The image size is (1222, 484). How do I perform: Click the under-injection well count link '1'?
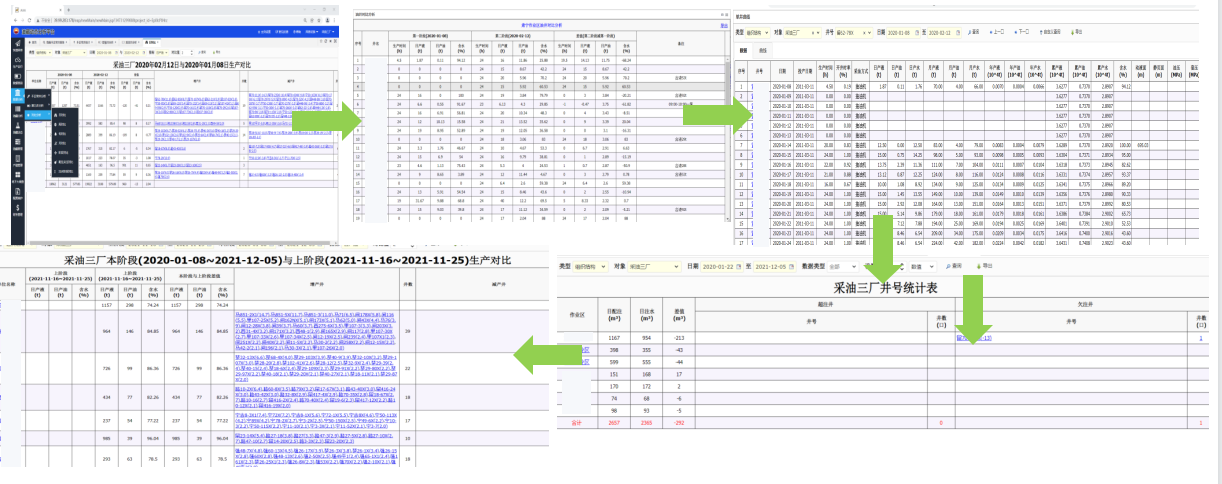coord(1201,338)
